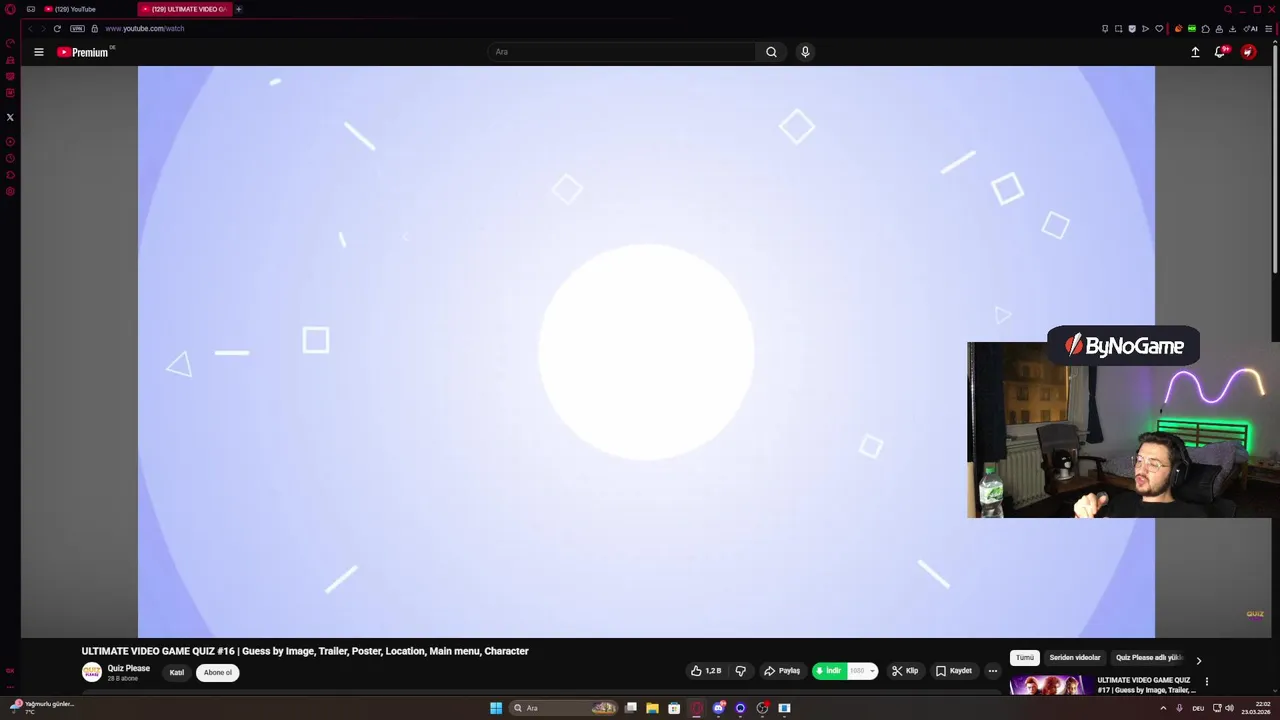Open the YouTube account avatar menu

tap(1248, 52)
